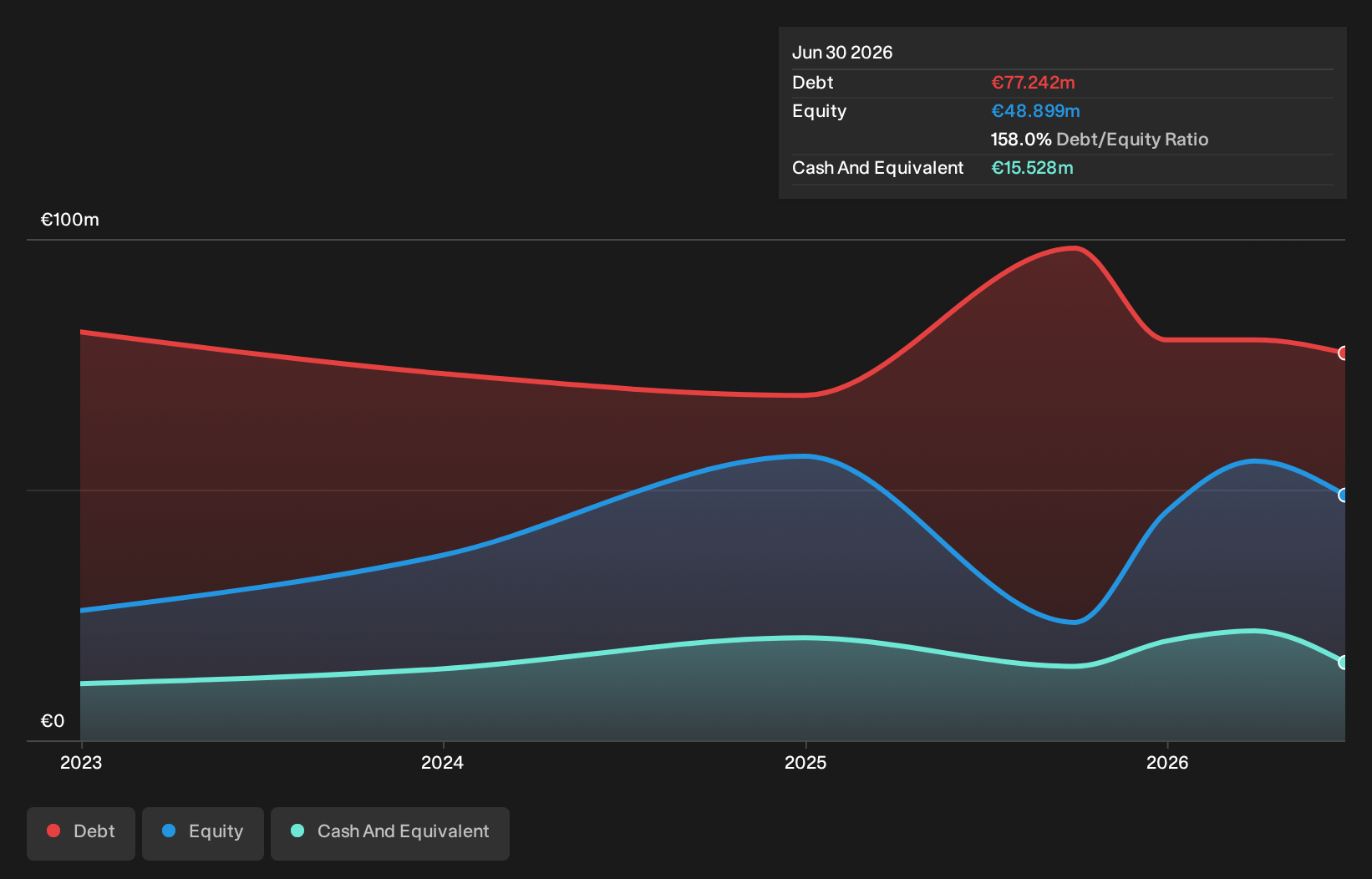The image size is (1372, 879).
Task: Click the €100m y-axis label
Action: coord(70,220)
